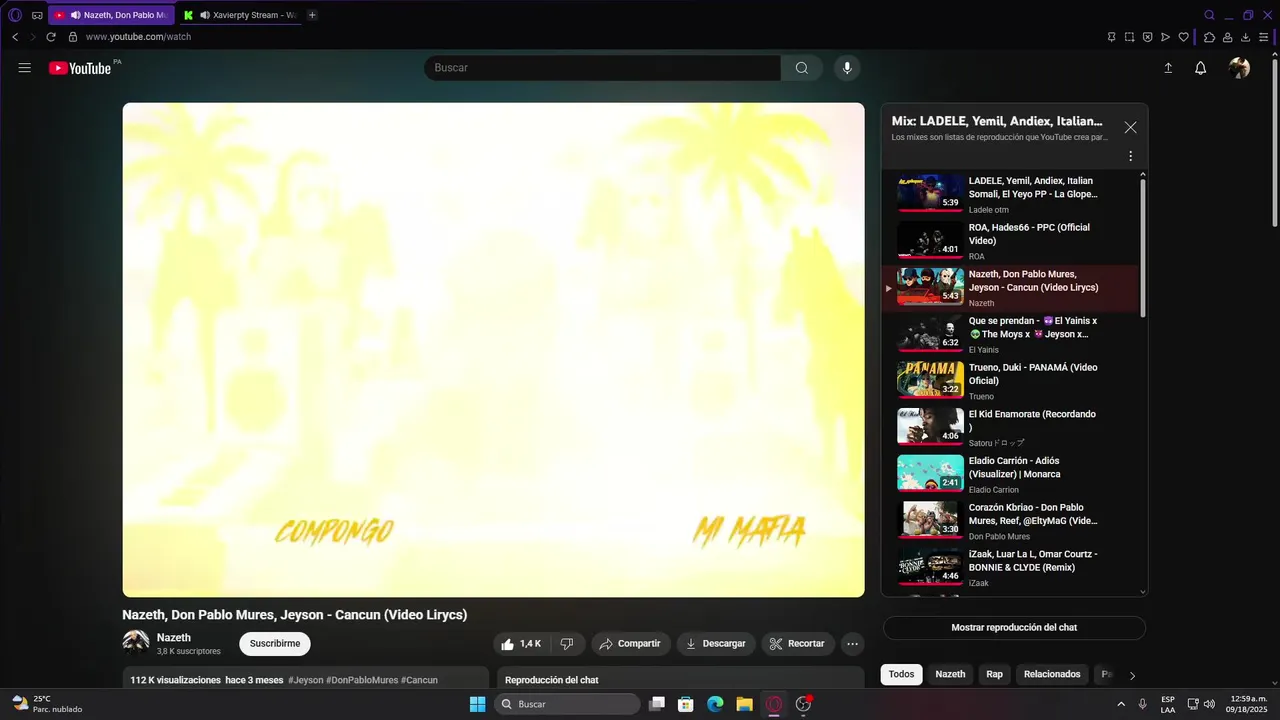Play Corazón Kbriao playlist item
This screenshot has height=720, width=1280.
tap(1010, 521)
